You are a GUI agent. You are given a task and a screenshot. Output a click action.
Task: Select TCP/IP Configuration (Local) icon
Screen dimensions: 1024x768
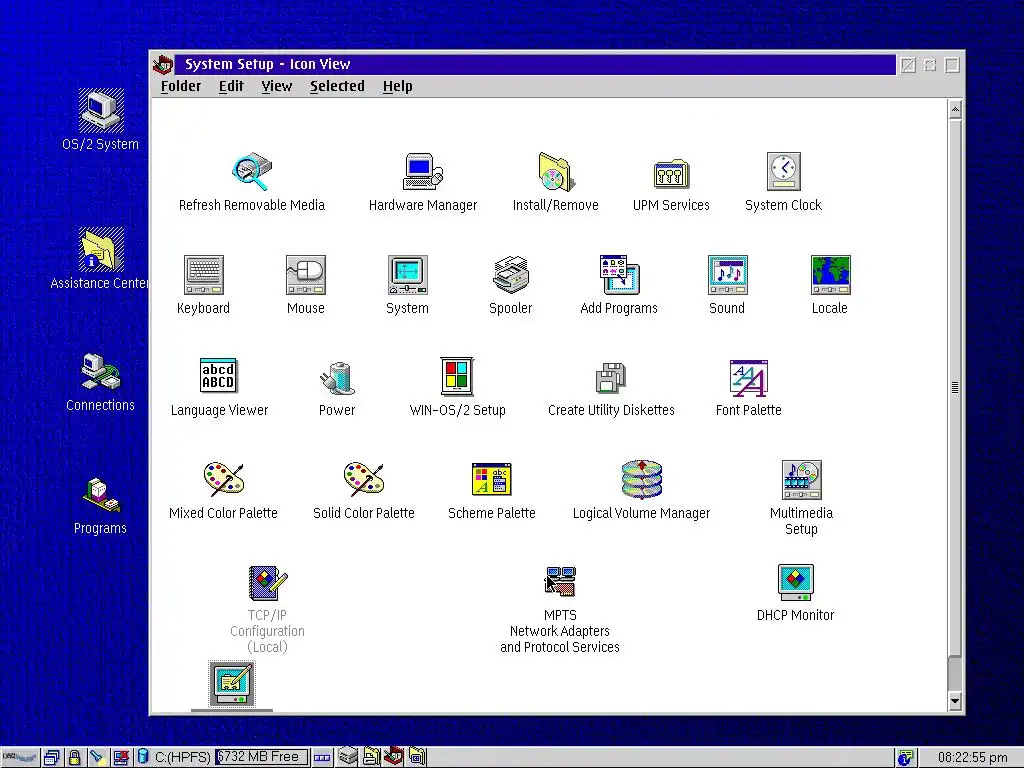(x=268, y=583)
